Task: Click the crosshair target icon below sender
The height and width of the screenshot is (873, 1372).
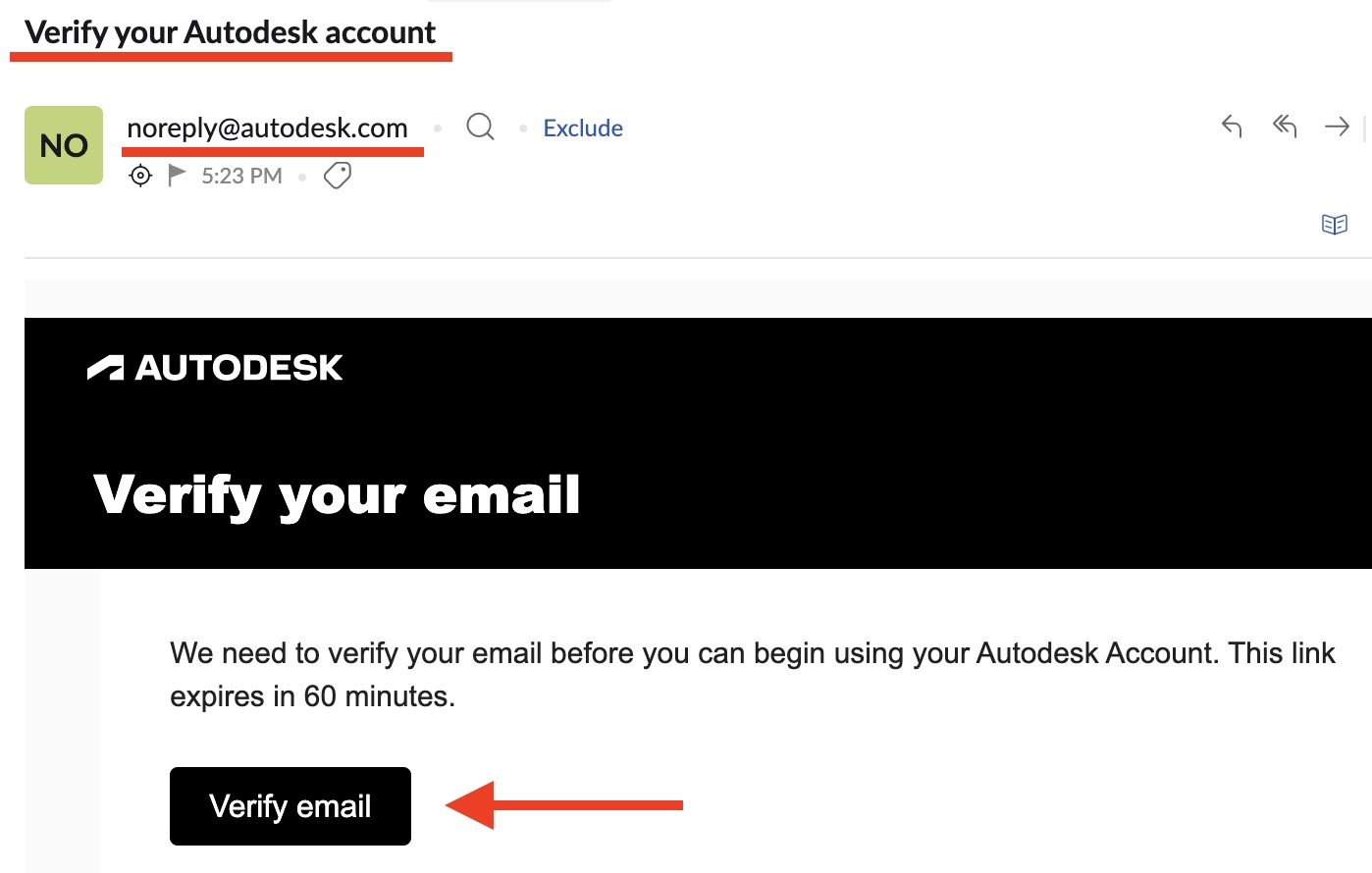Action: [141, 176]
